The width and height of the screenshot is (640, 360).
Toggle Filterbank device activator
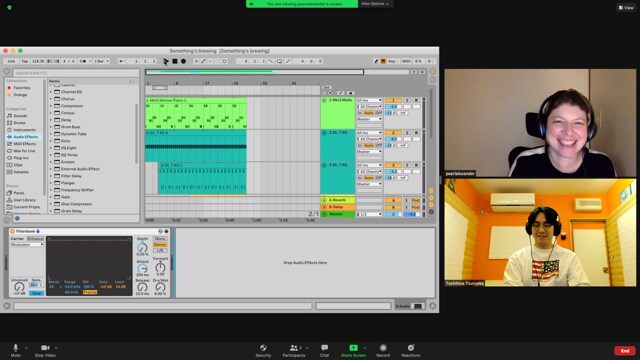click(x=12, y=231)
